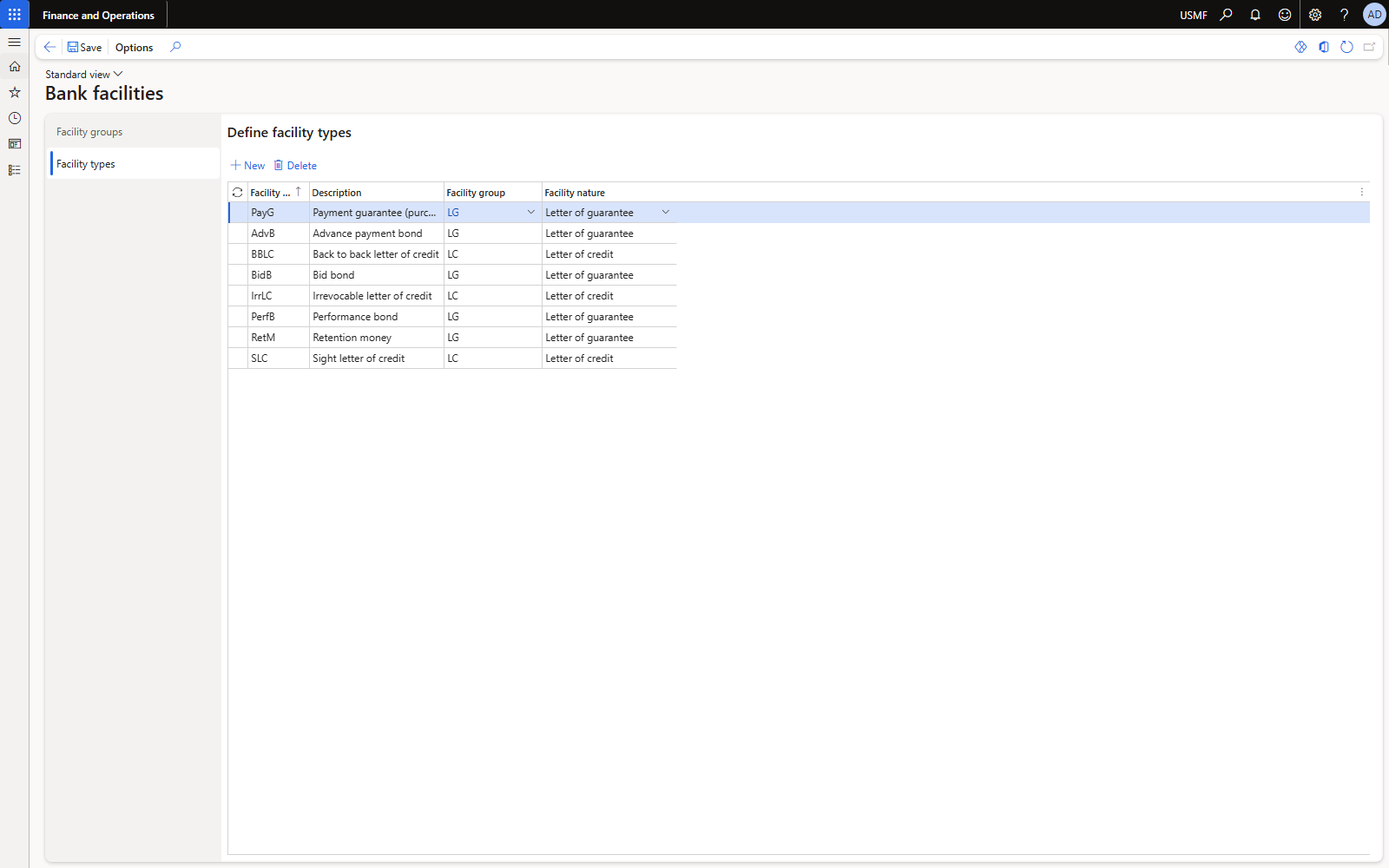Image resolution: width=1389 pixels, height=868 pixels.
Task: Expand the navigation pane hamburger menu
Action: pos(15,42)
